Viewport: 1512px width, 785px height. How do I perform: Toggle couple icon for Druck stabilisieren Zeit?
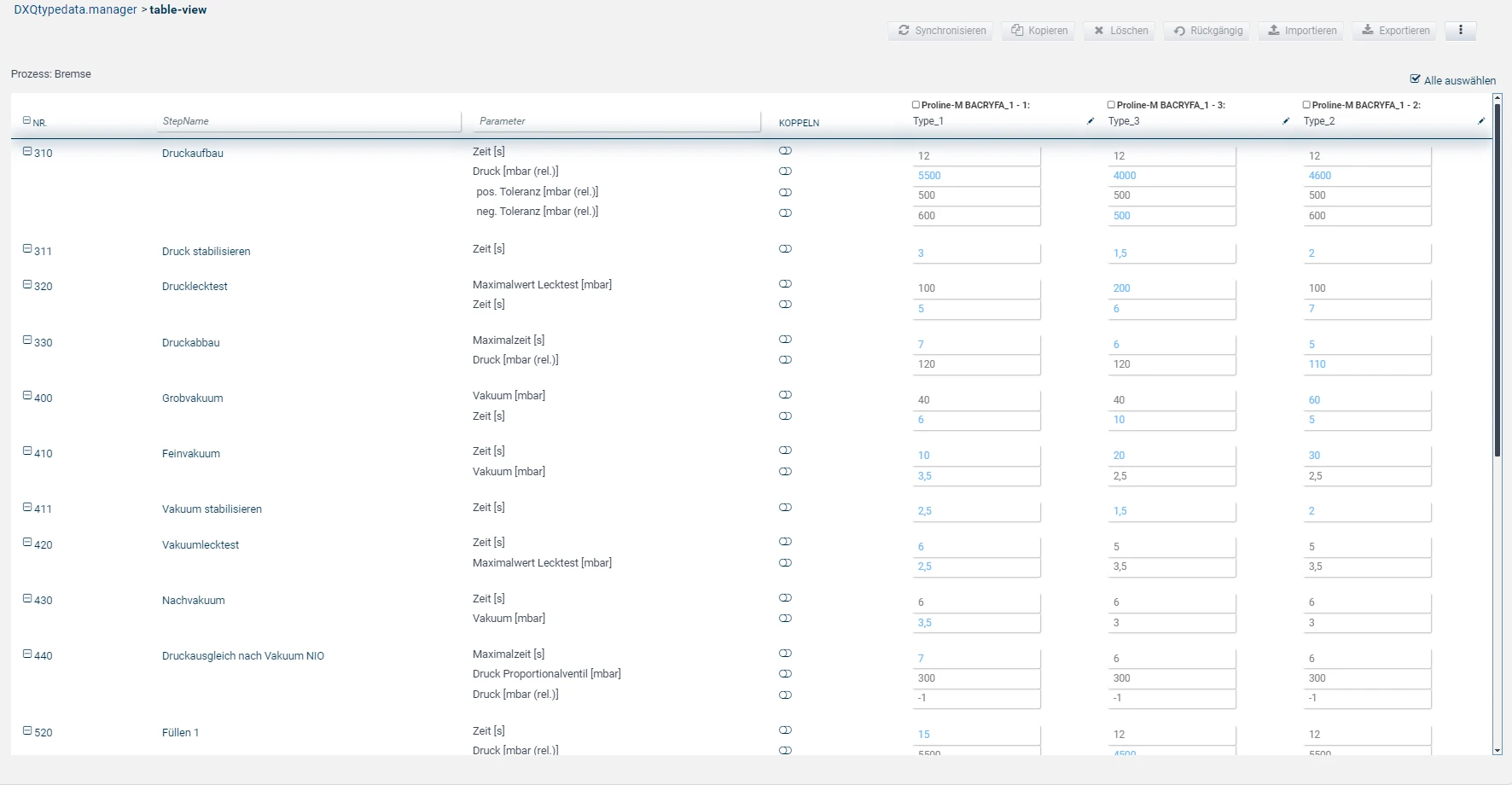click(x=785, y=249)
